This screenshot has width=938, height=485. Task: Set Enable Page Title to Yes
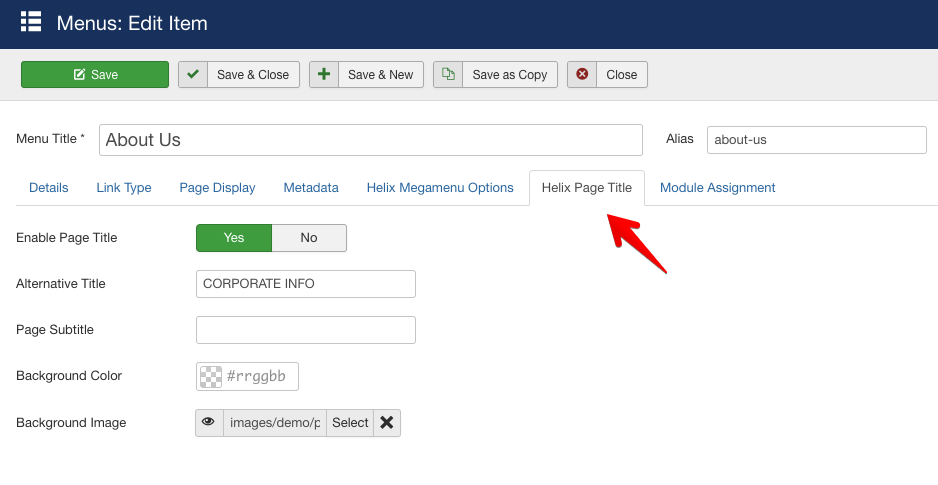coord(234,238)
